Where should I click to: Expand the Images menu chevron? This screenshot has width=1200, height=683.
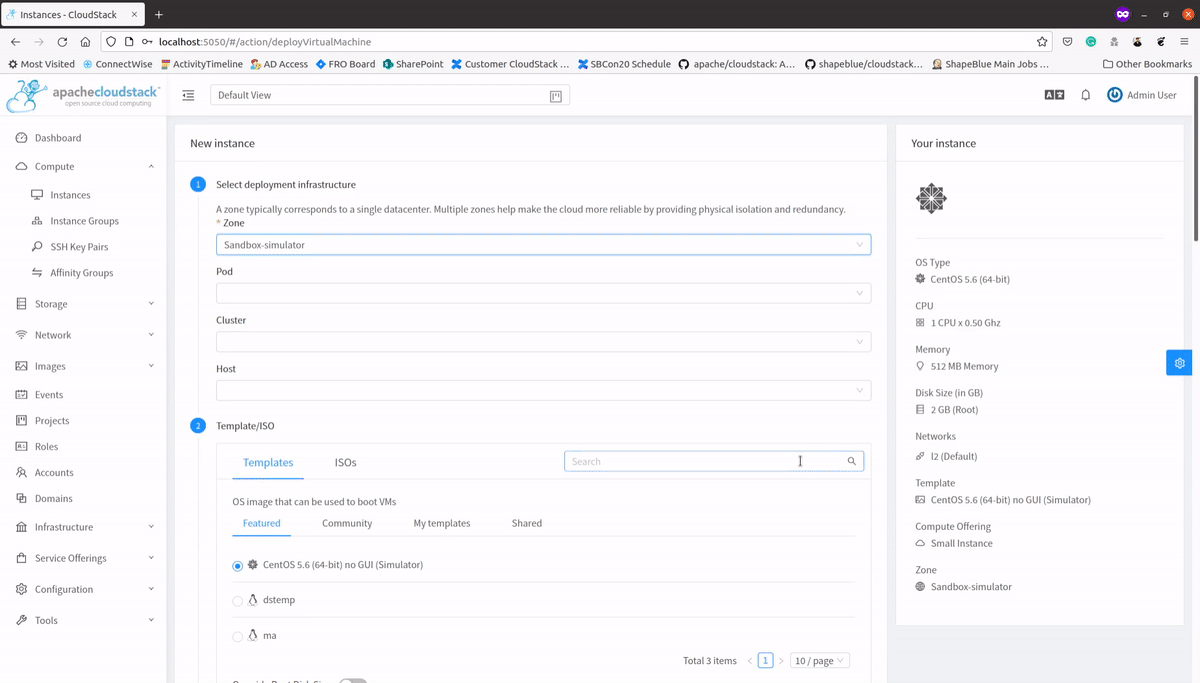[x=151, y=366]
